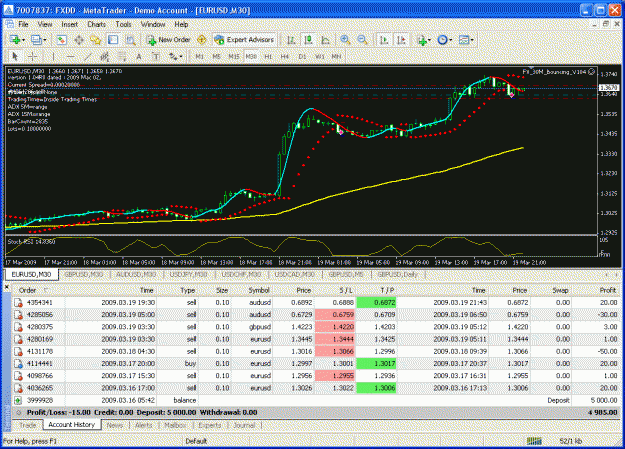Toggle chart Auto Scroll
625x449 pixels.
[x=384, y=40]
